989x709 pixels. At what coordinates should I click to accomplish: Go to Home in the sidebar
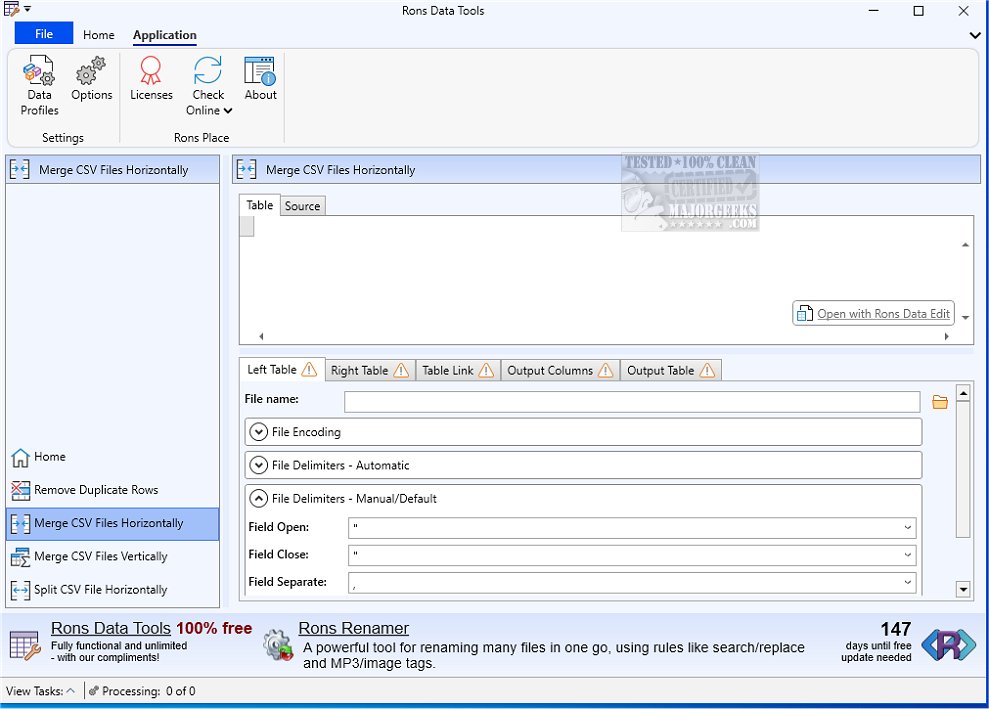pyautogui.click(x=112, y=457)
